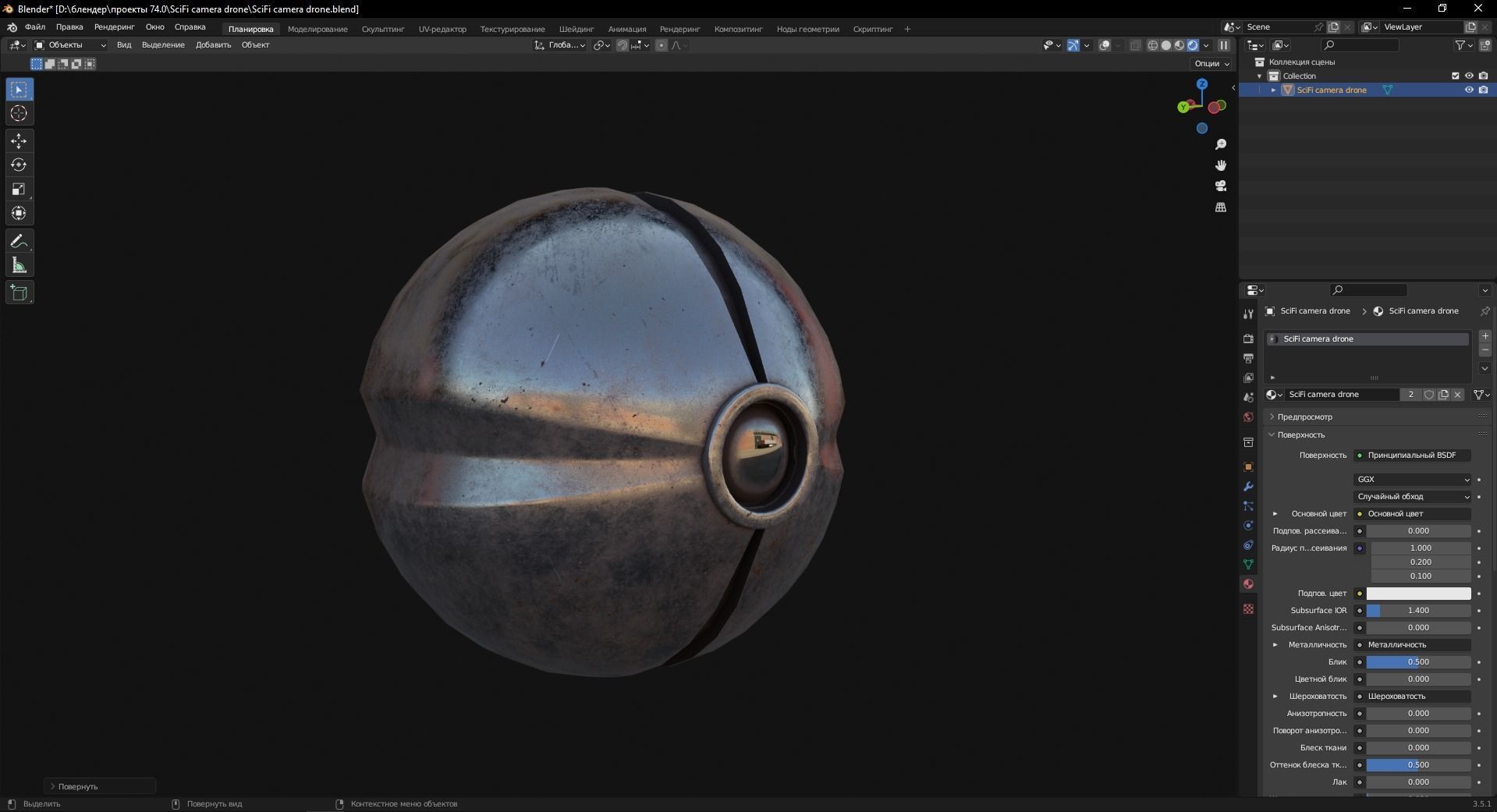
Task: Click the pan view hand icon
Action: click(x=1221, y=165)
